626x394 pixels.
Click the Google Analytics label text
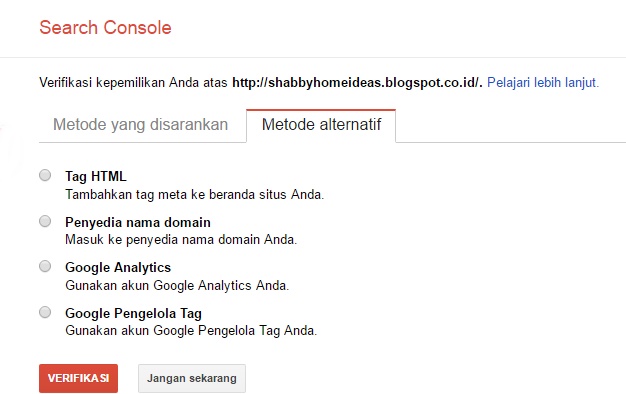tap(118, 267)
